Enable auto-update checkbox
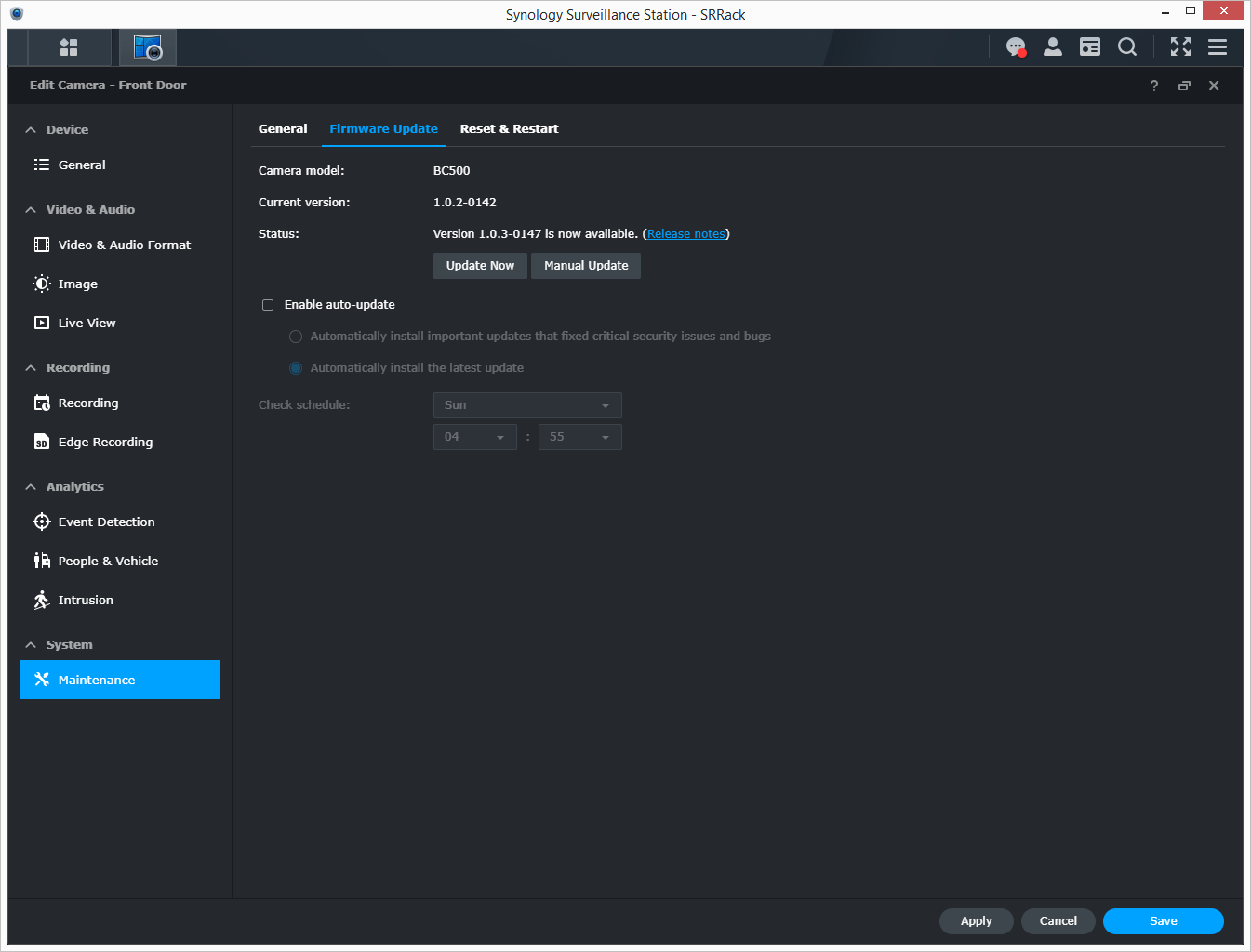Image resolution: width=1251 pixels, height=952 pixels. [x=268, y=305]
